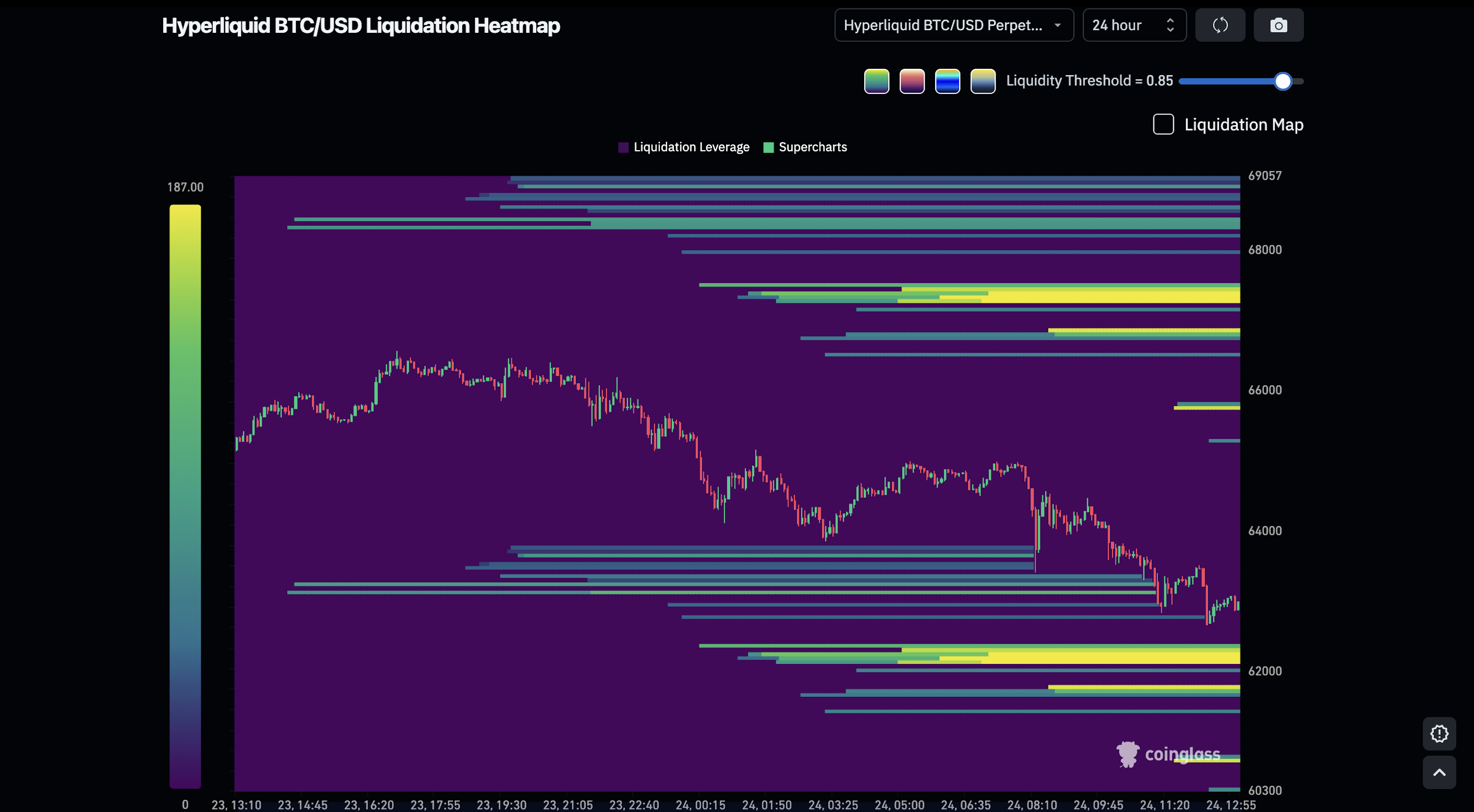Viewport: 1474px width, 812px height.
Task: Enable the Liquidation Map checkbox
Action: [1163, 124]
